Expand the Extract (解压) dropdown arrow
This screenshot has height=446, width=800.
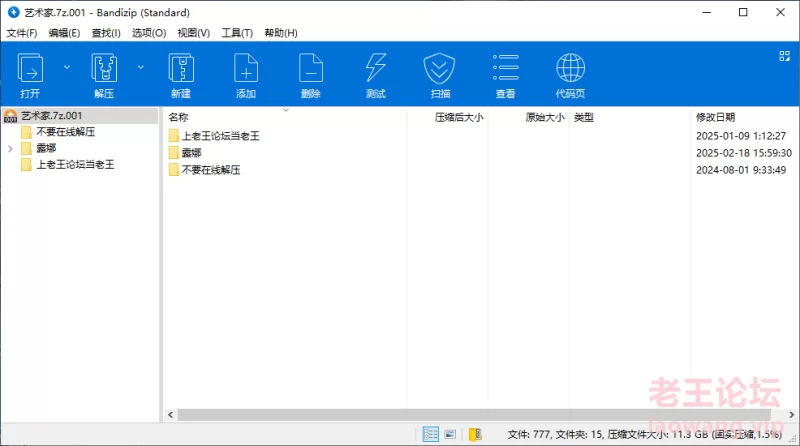(141, 67)
